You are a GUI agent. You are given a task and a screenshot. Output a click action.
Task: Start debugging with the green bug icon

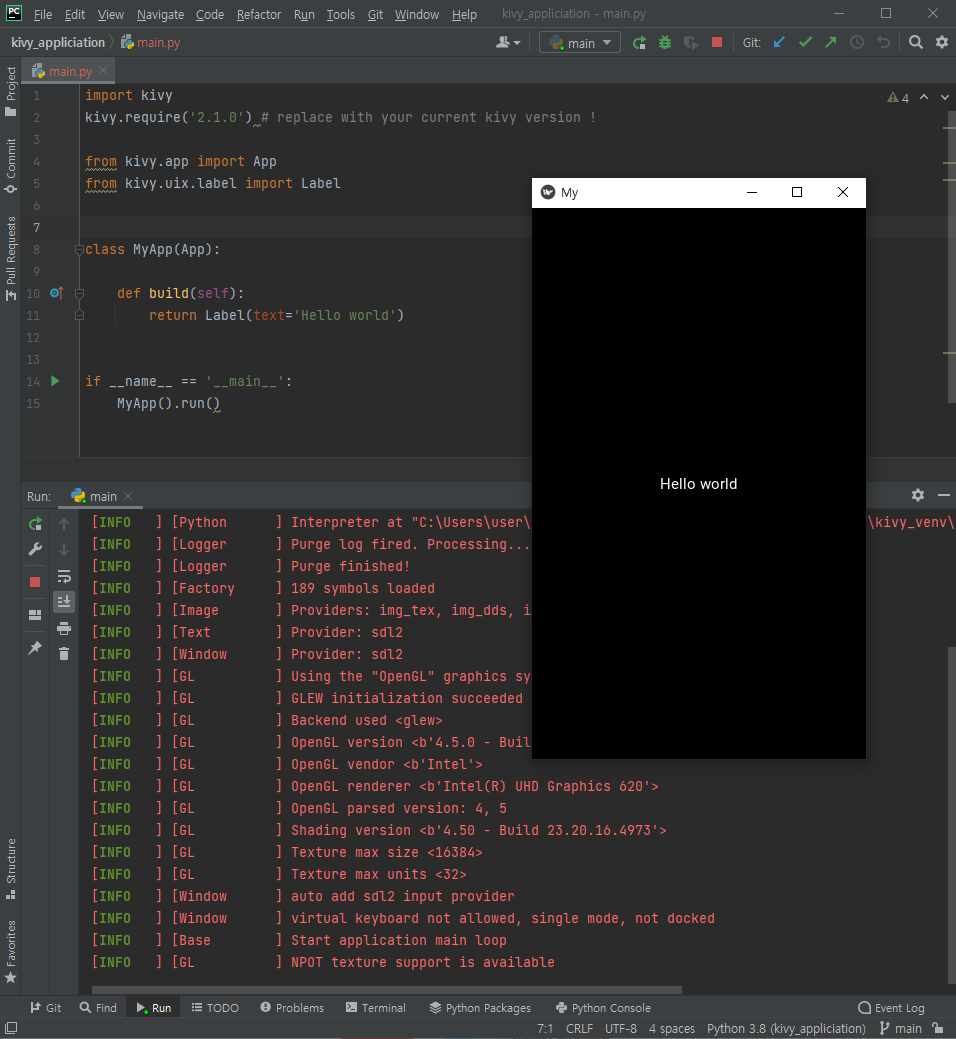tap(664, 43)
